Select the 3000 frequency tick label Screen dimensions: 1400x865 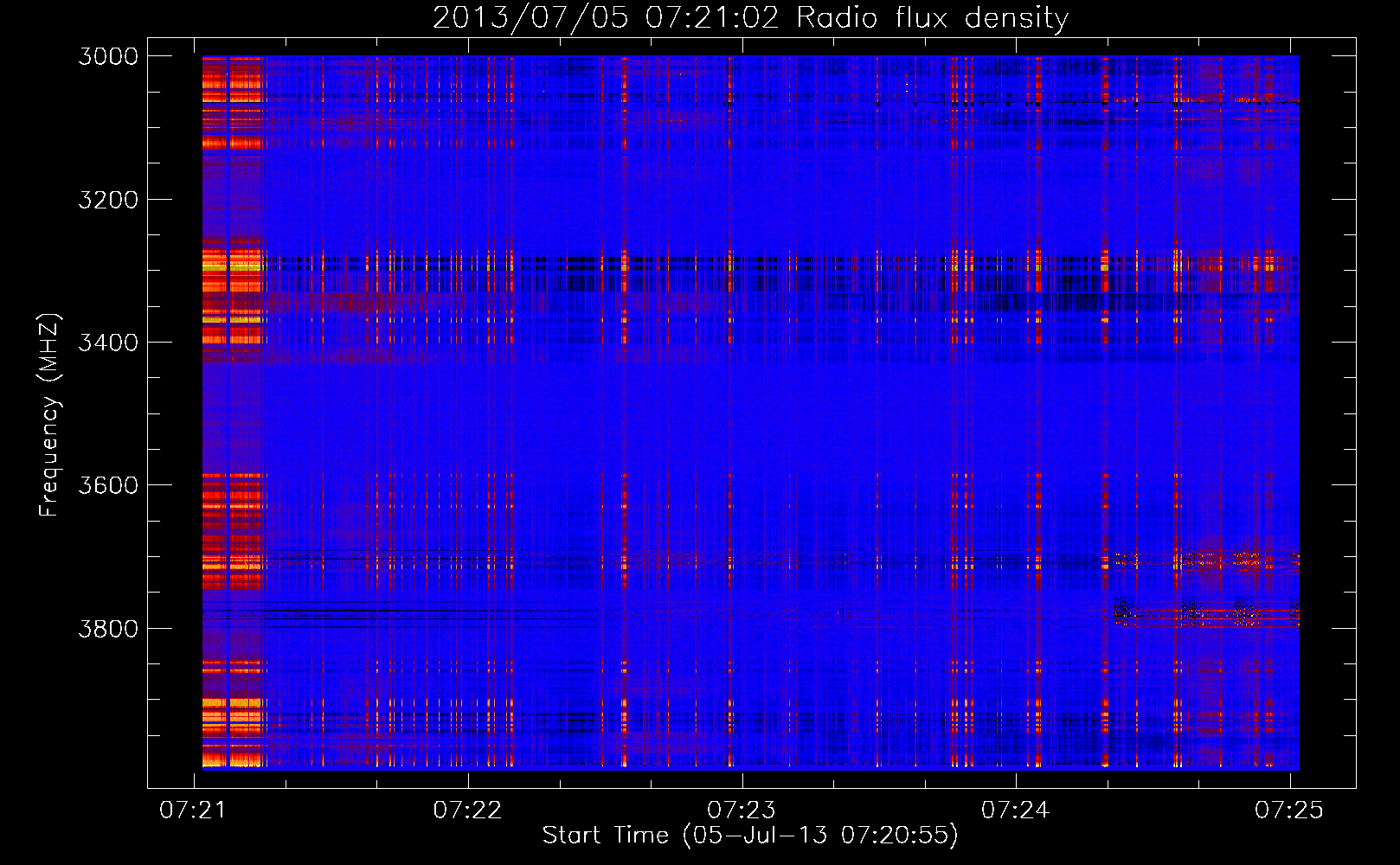point(108,56)
